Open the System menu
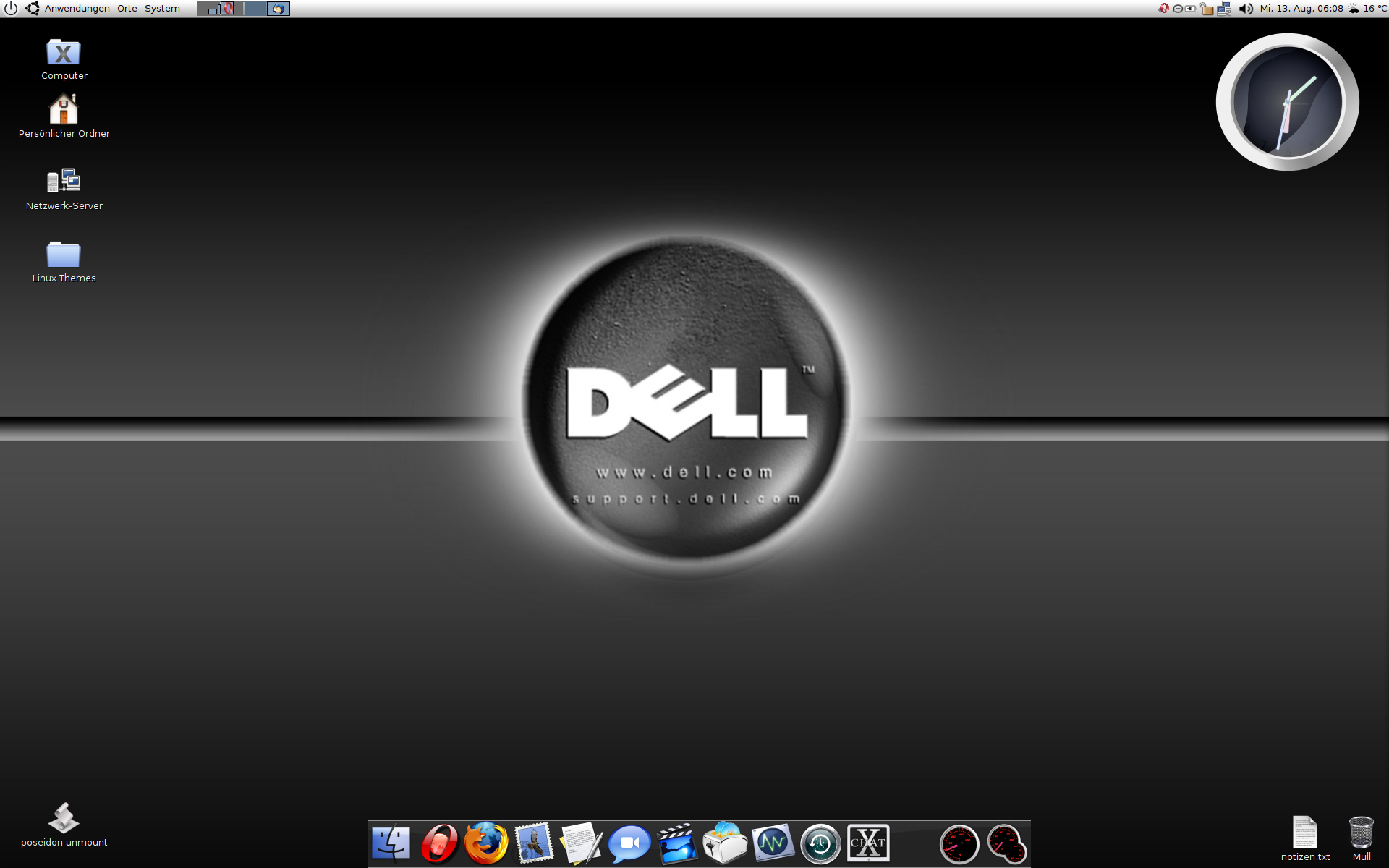This screenshot has height=868, width=1389. click(x=162, y=9)
